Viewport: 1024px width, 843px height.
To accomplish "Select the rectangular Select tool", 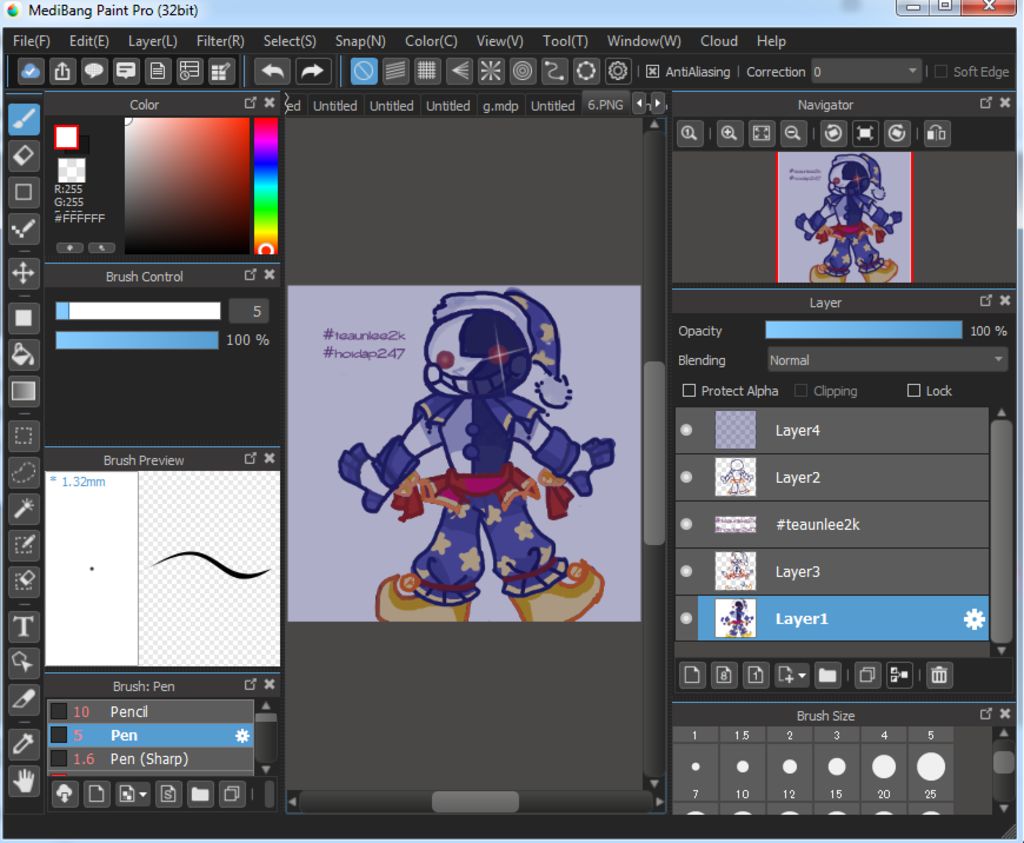I will pyautogui.click(x=24, y=436).
